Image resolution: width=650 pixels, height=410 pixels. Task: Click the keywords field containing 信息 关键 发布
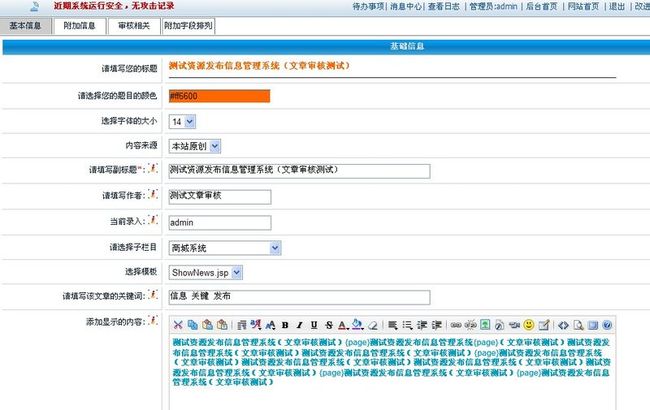click(x=299, y=297)
